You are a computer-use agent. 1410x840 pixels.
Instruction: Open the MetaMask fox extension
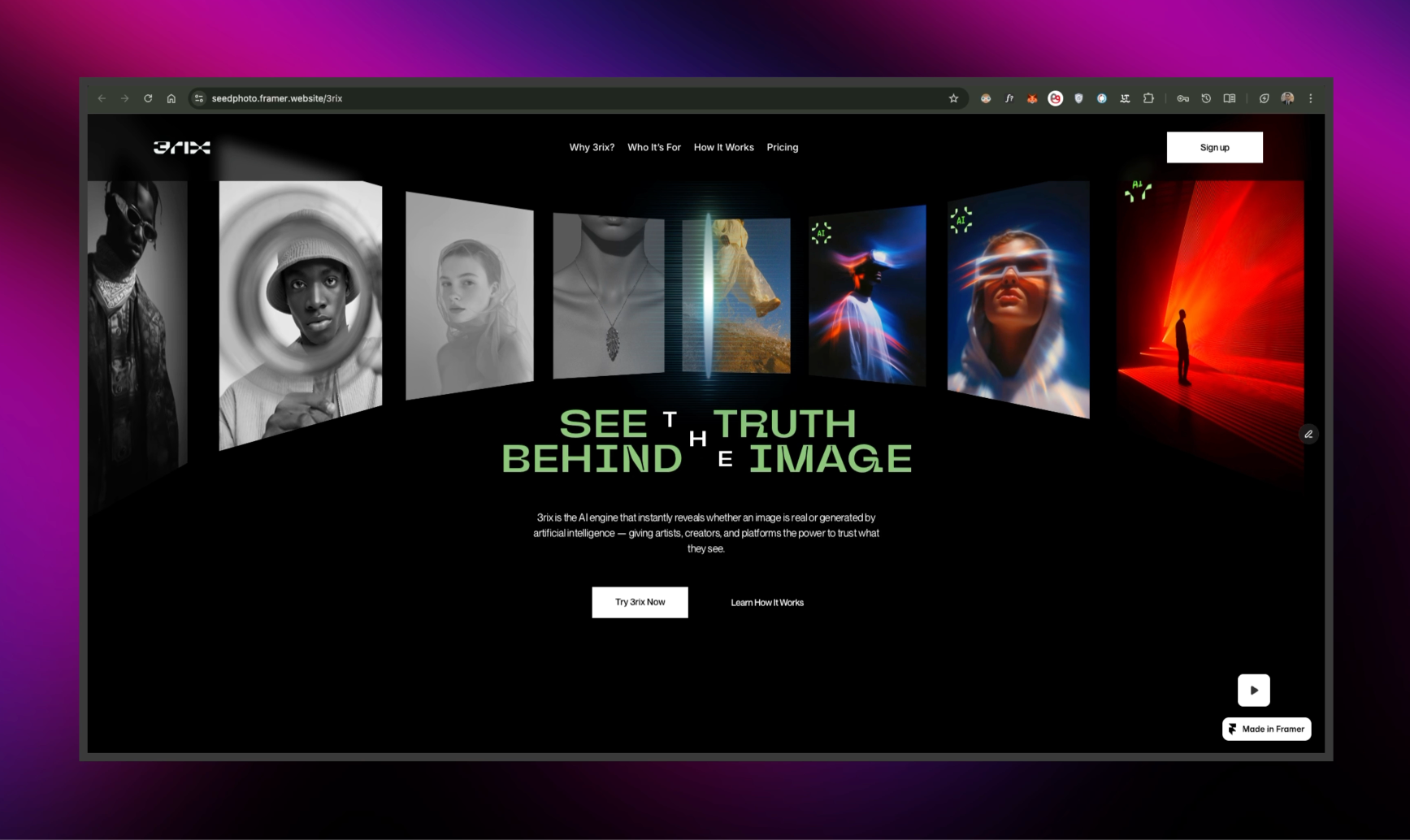pyautogui.click(x=1031, y=97)
